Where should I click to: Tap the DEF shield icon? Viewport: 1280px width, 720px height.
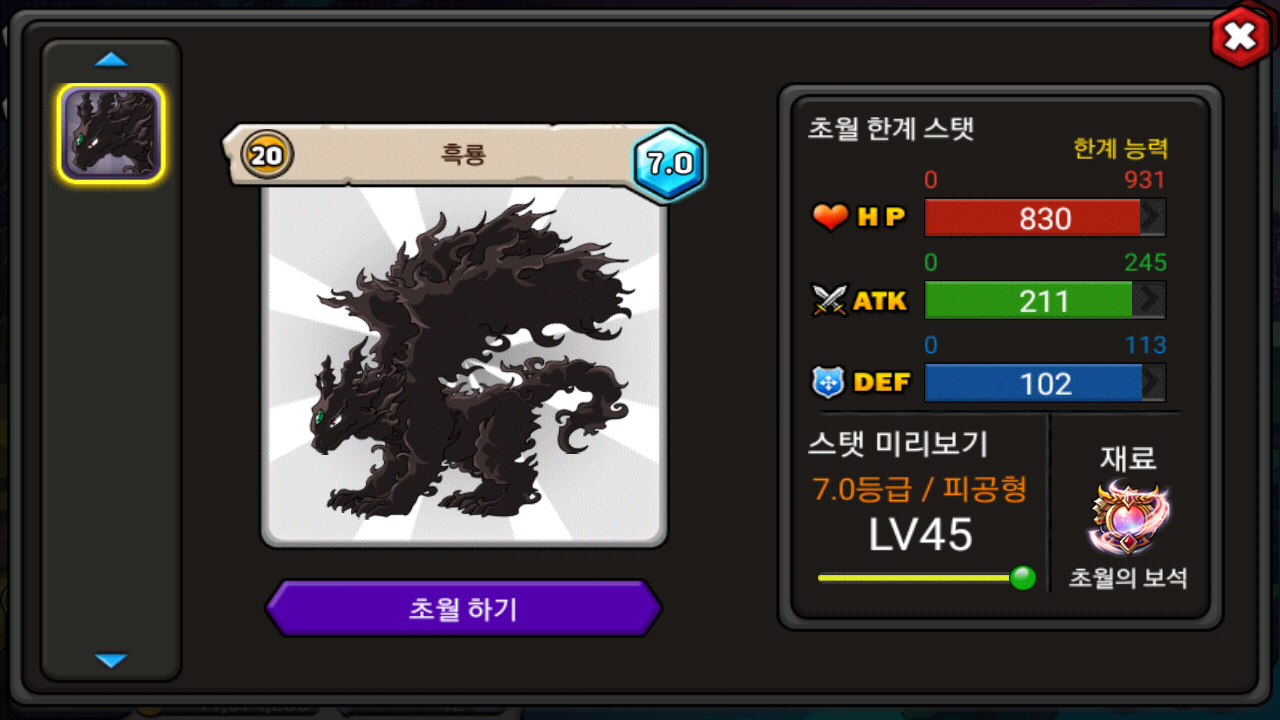(830, 382)
